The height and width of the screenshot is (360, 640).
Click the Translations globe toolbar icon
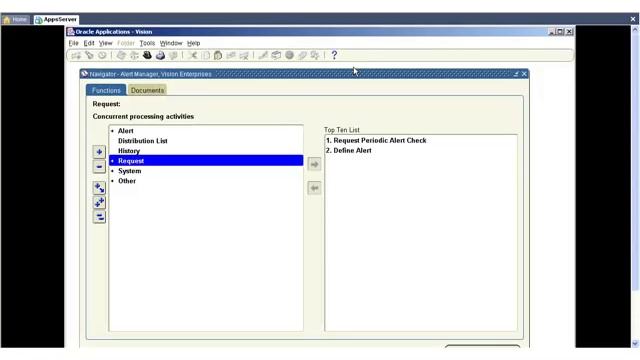289,56
